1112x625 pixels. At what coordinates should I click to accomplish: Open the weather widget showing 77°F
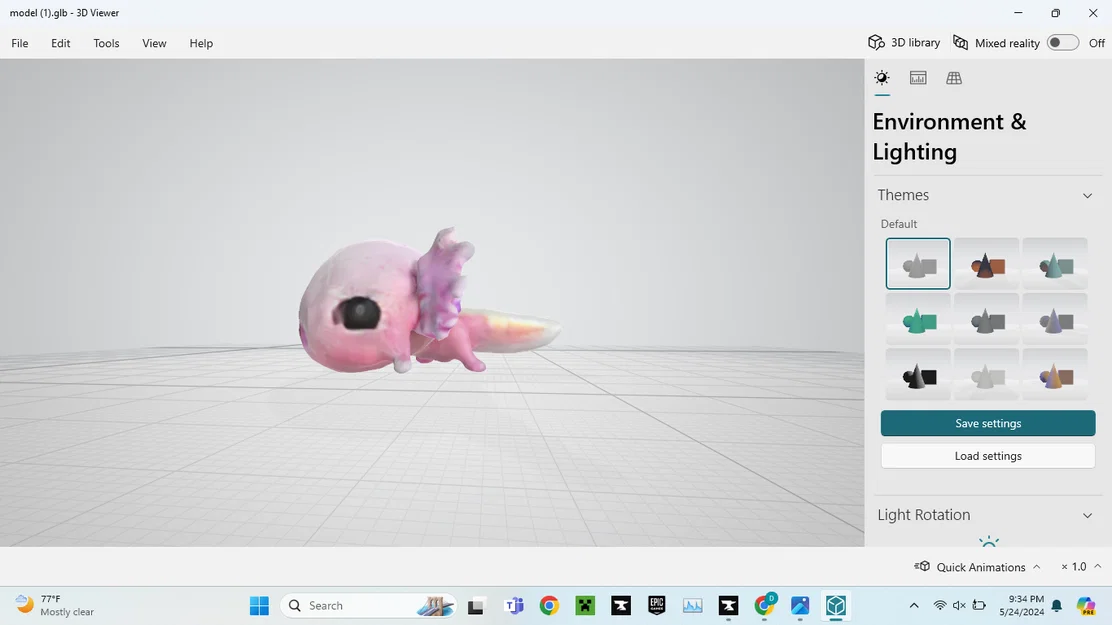[x=55, y=605]
